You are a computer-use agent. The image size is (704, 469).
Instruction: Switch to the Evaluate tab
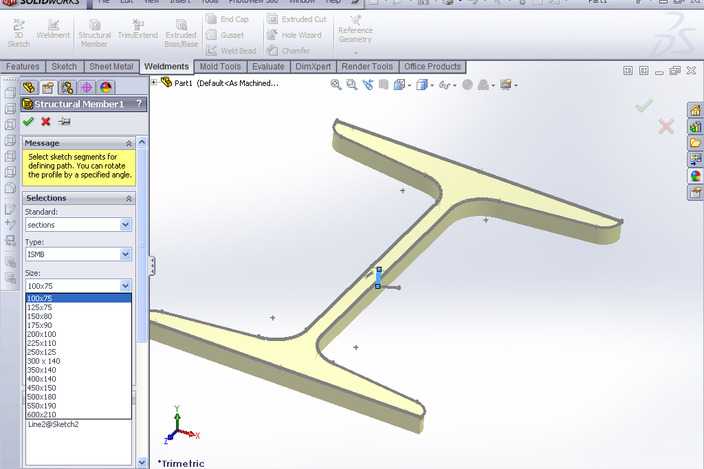click(268, 66)
